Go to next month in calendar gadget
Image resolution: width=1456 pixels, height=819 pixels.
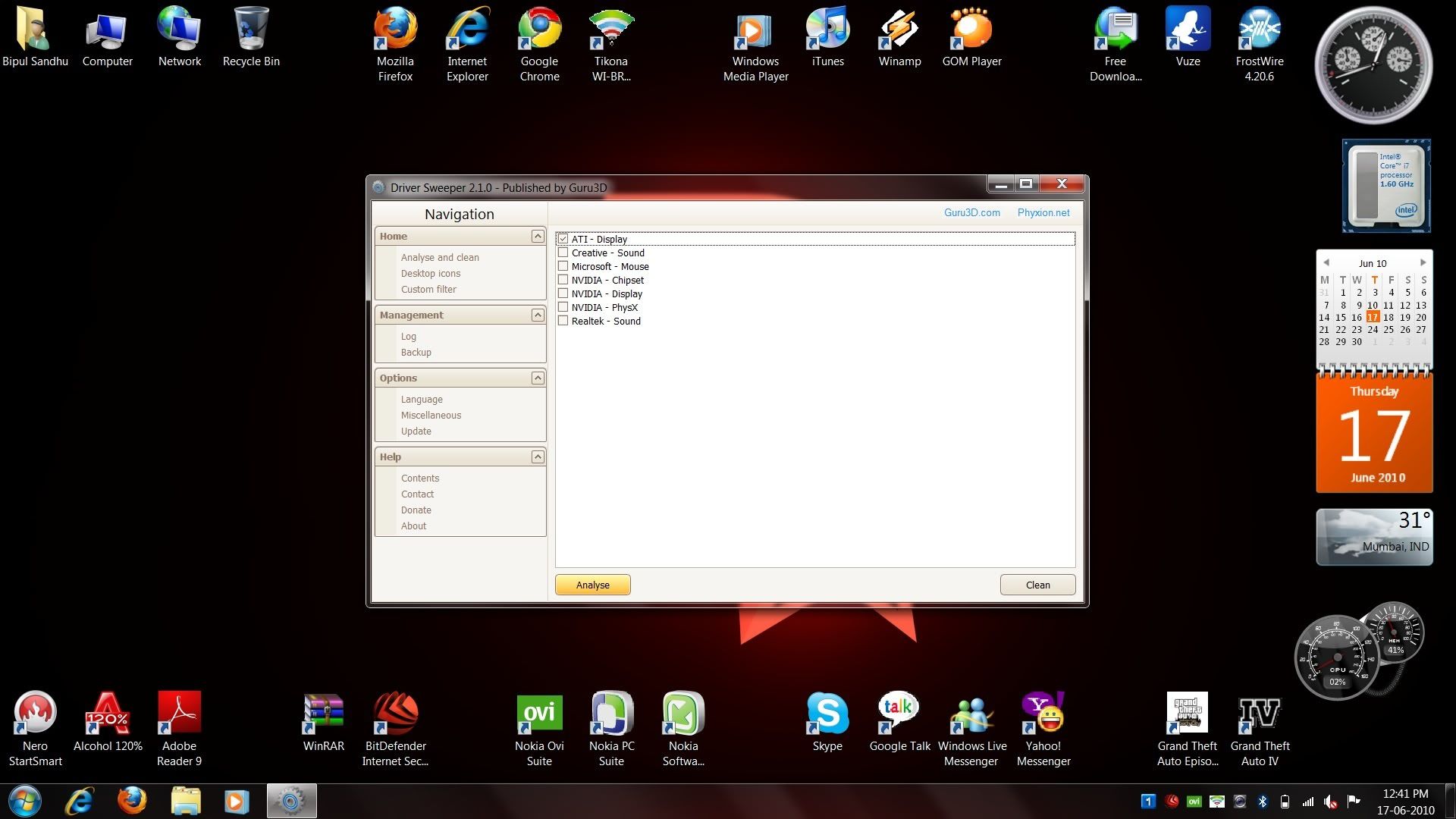(1423, 262)
